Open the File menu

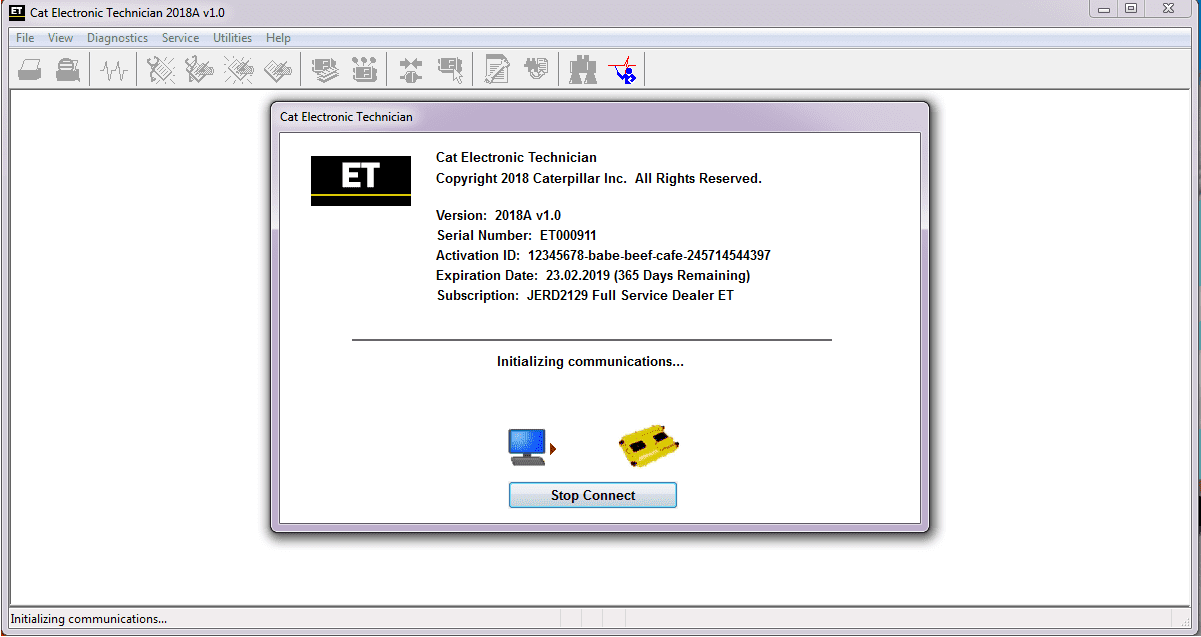25,38
